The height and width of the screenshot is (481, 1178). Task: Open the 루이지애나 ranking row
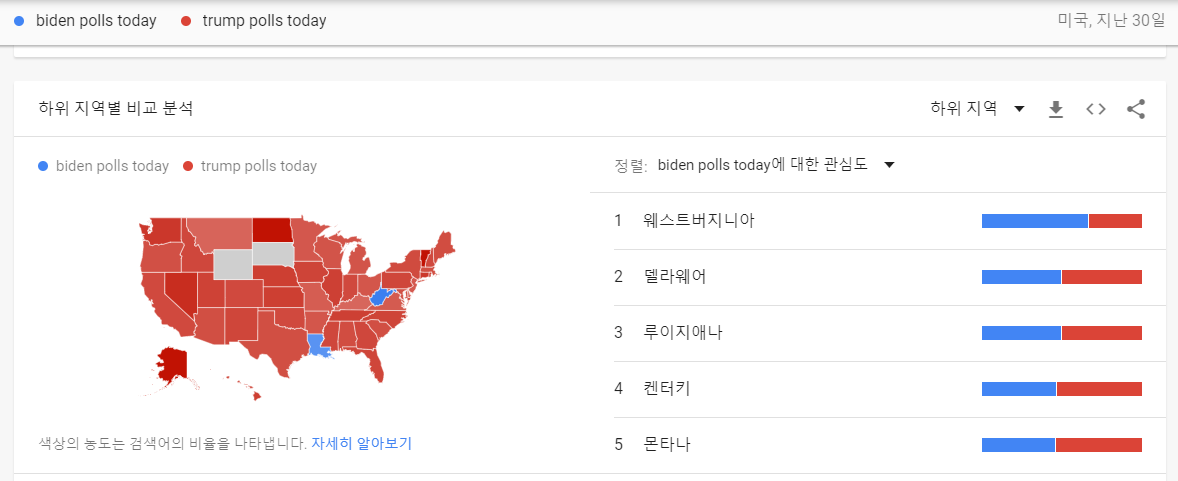tap(683, 333)
